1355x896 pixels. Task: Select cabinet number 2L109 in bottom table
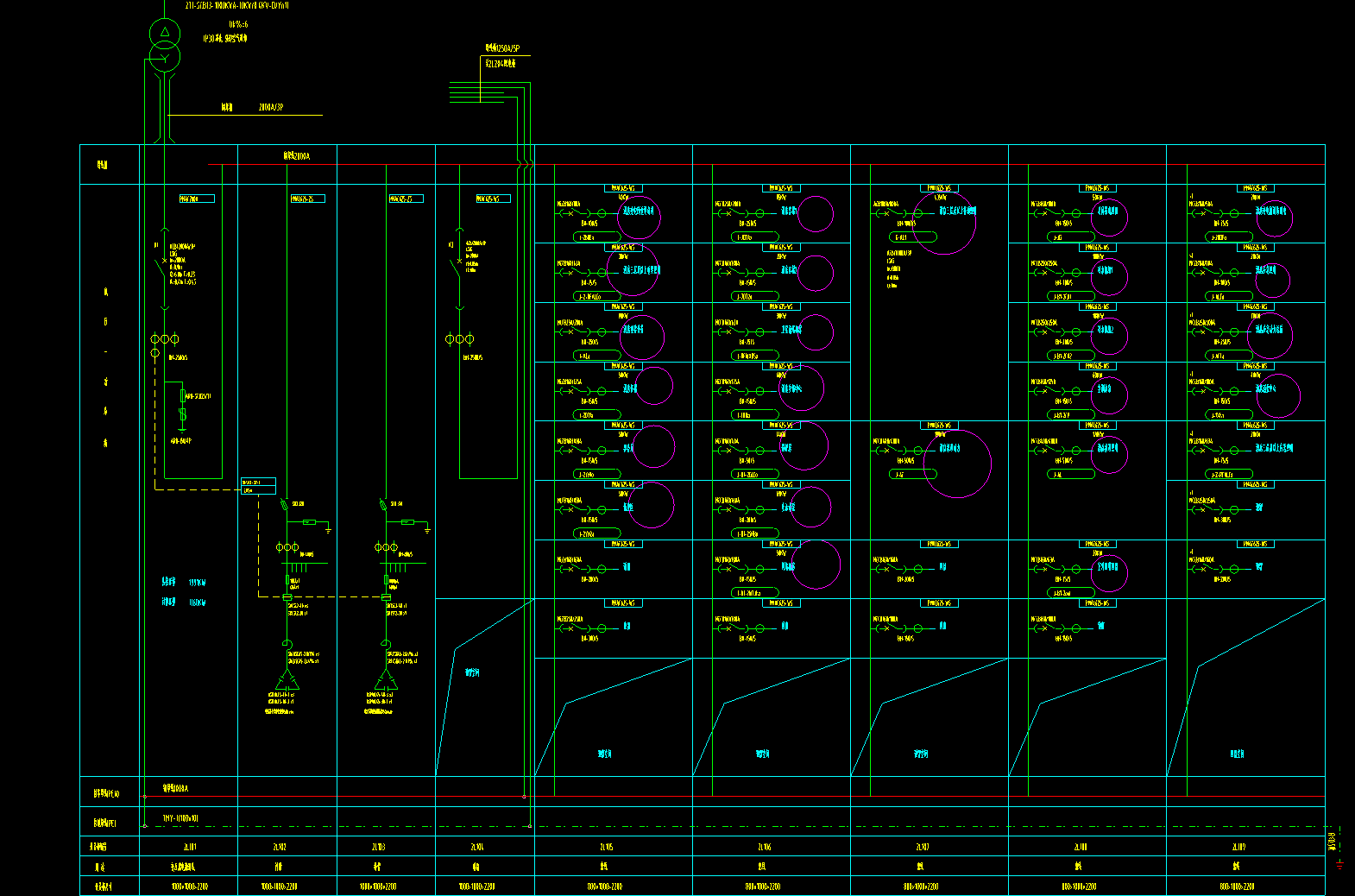(1238, 847)
